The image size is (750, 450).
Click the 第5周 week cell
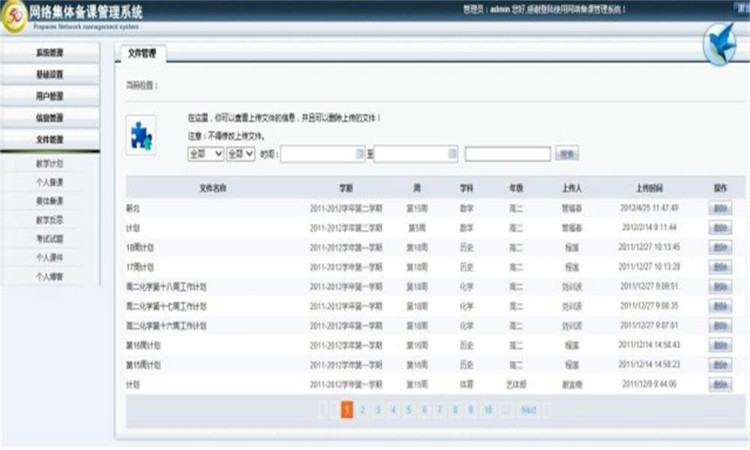417,228
